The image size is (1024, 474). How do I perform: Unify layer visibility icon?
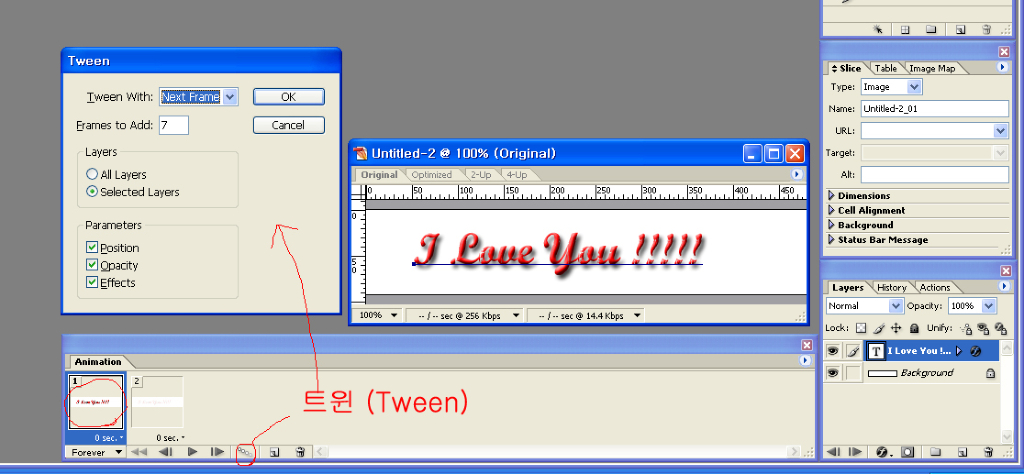[x=983, y=328]
